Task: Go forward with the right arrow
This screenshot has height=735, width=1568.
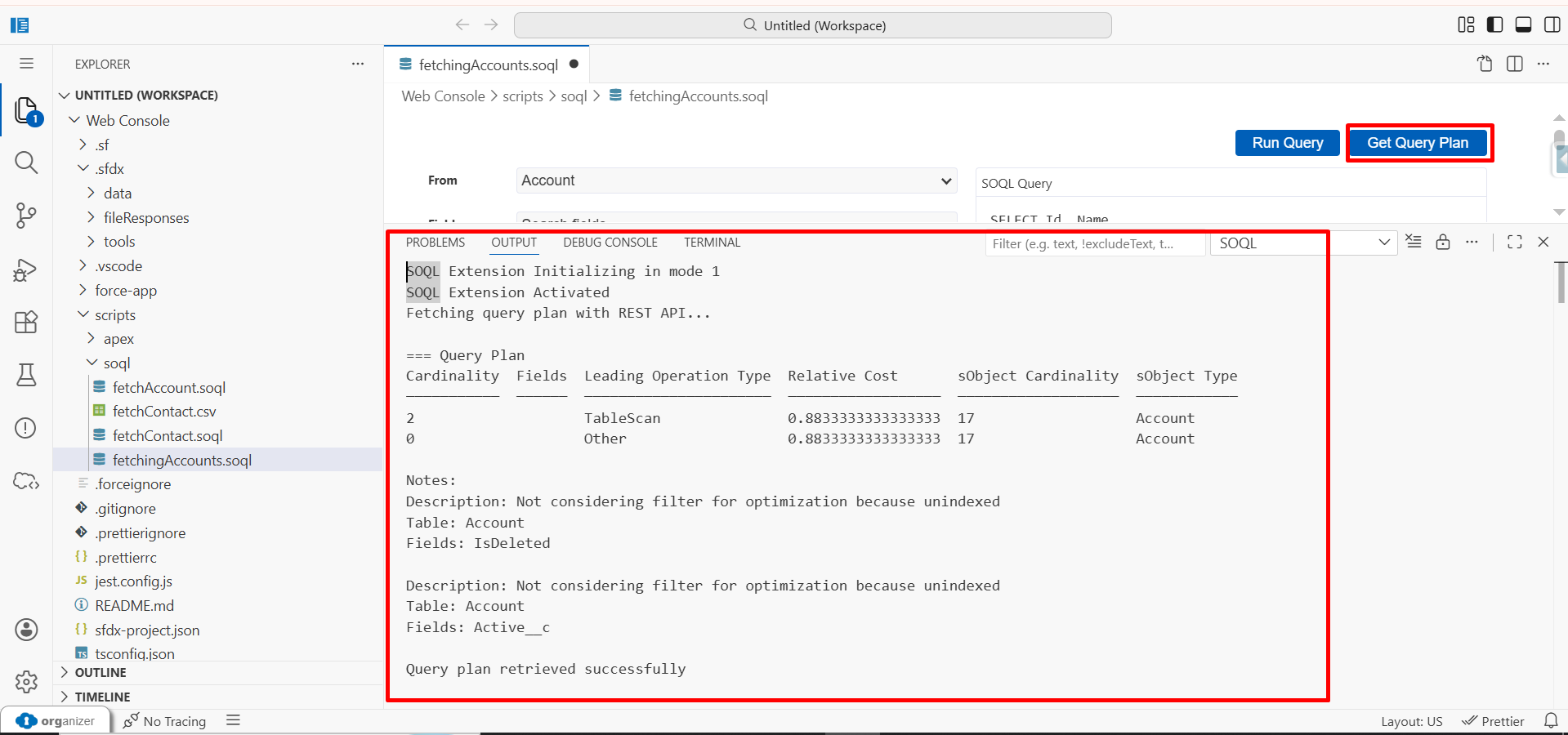Action: pyautogui.click(x=491, y=25)
